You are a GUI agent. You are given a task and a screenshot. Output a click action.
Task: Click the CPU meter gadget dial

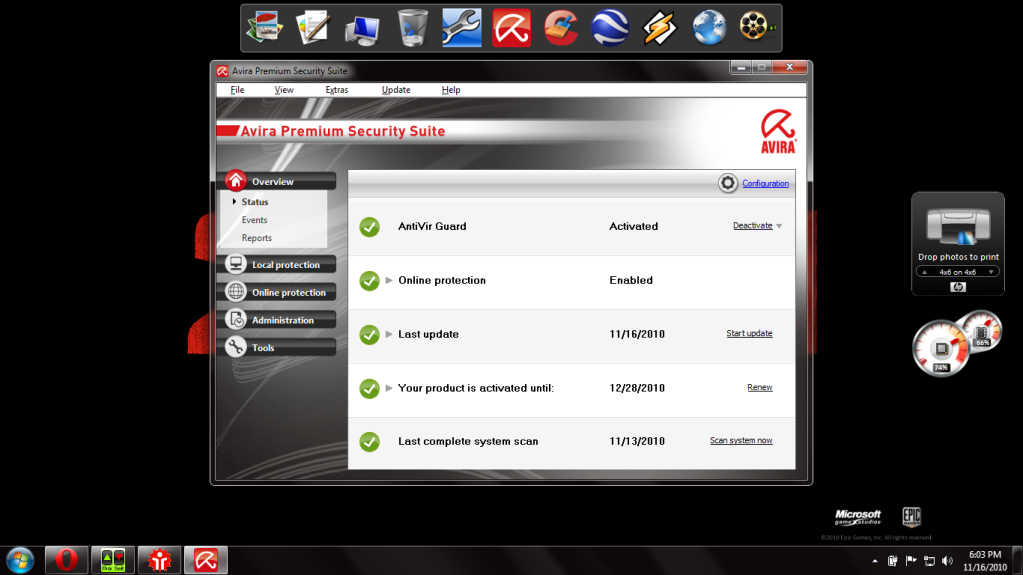click(939, 348)
